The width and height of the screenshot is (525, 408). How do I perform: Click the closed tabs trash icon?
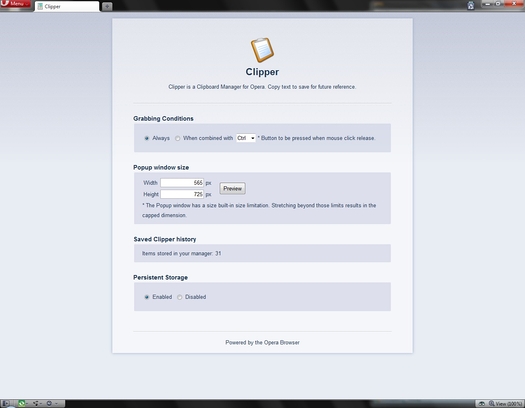pos(471,6)
